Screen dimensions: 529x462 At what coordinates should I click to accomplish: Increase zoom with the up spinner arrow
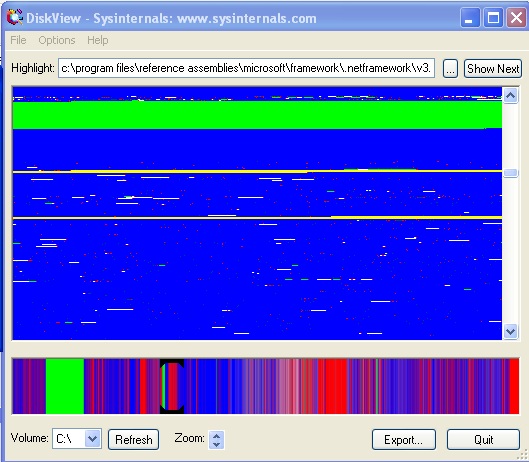click(216, 435)
